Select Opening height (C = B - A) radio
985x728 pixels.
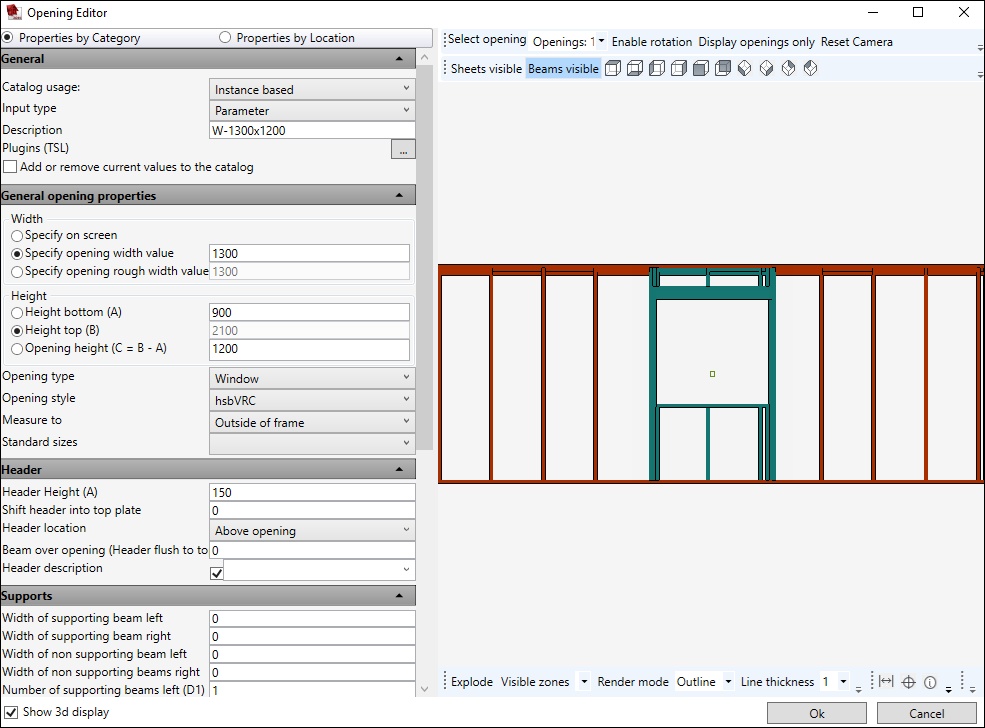tap(17, 349)
